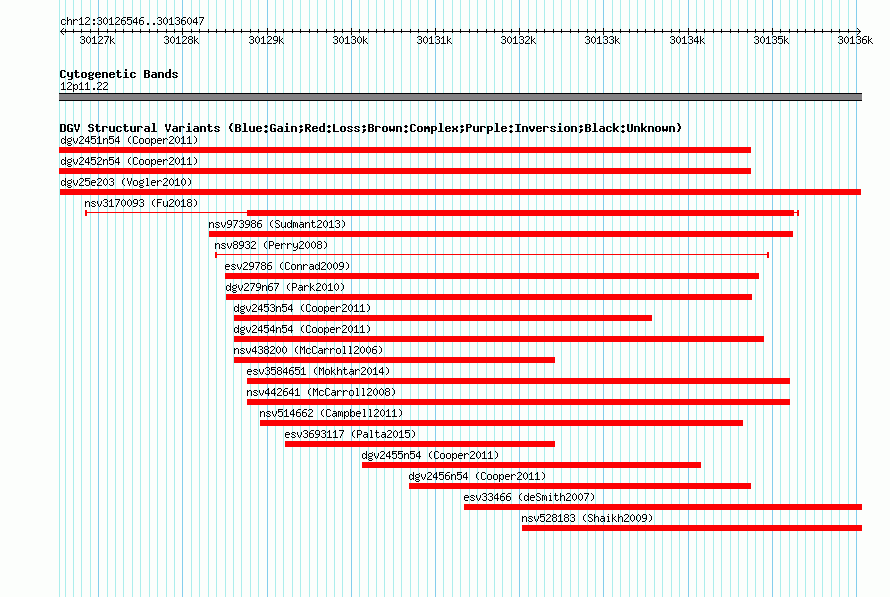The image size is (890, 597).
Task: Click the left arrowhead of the ruler
Action: 62,31
